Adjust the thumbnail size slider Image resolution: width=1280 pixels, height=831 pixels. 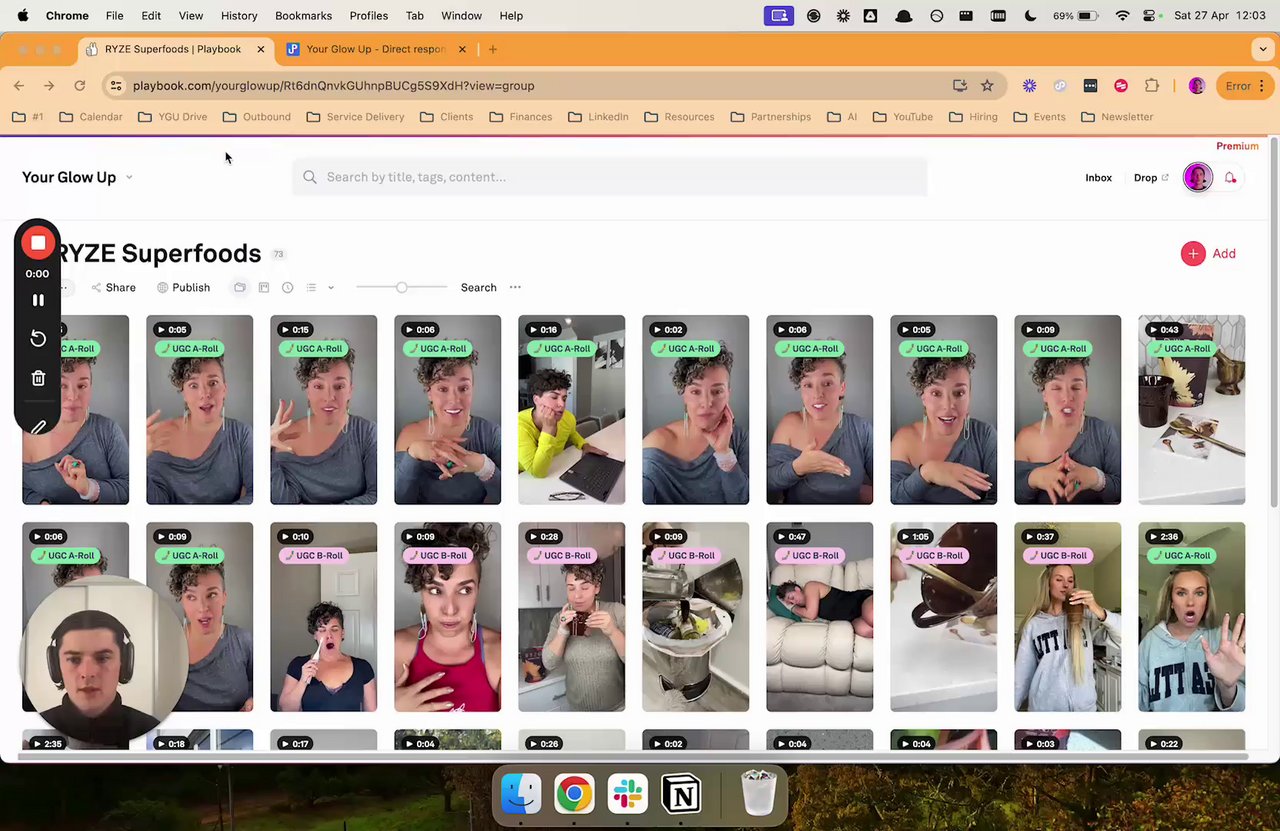[x=401, y=287]
